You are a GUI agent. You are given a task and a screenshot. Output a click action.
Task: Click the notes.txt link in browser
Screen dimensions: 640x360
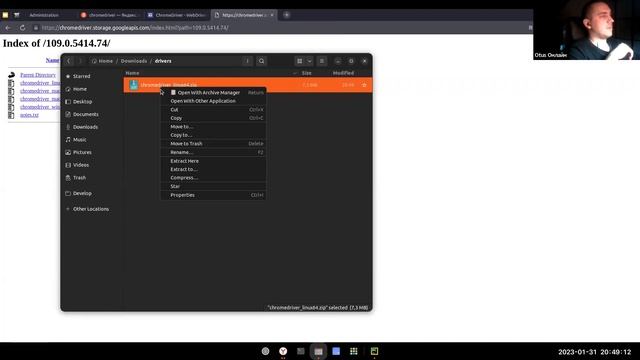29,115
